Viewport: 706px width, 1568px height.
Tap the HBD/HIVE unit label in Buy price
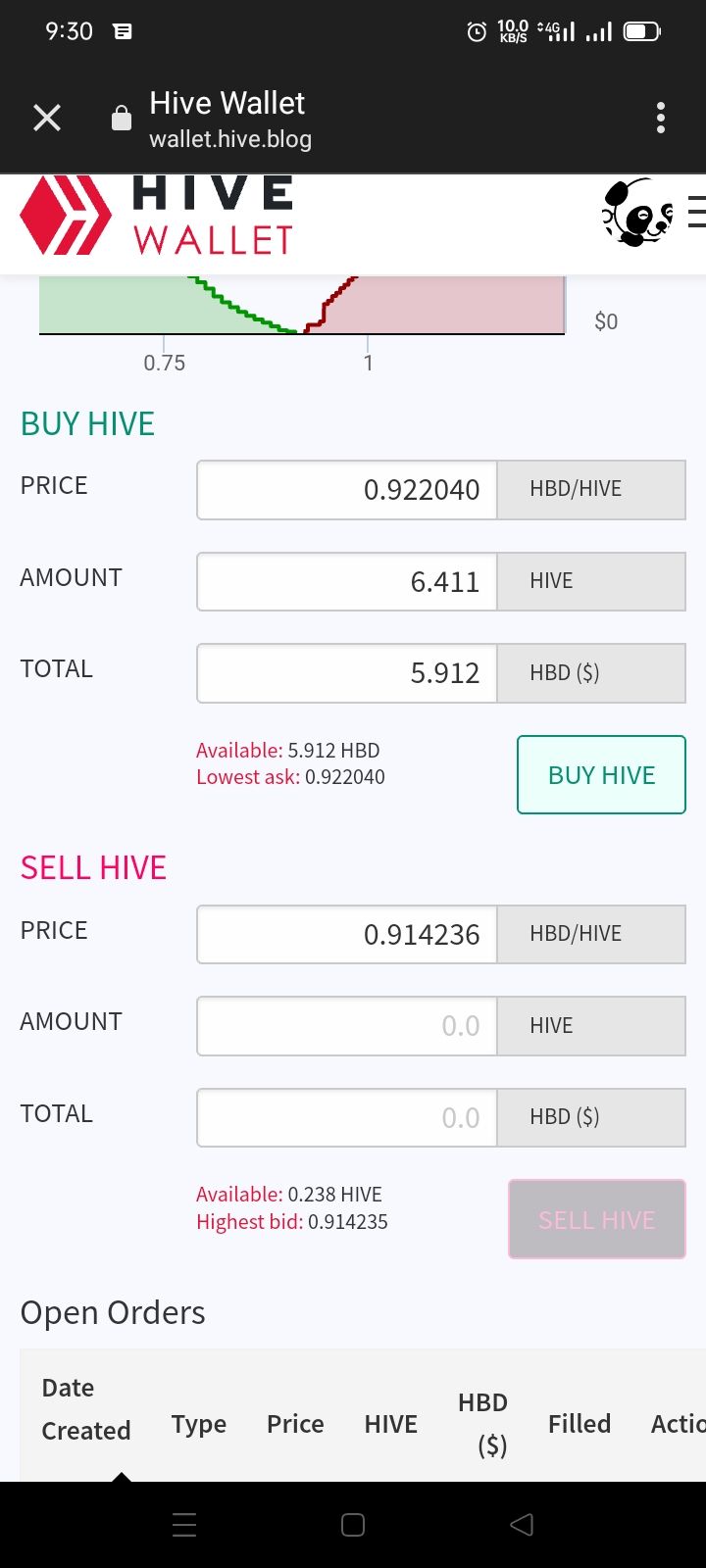coord(591,490)
